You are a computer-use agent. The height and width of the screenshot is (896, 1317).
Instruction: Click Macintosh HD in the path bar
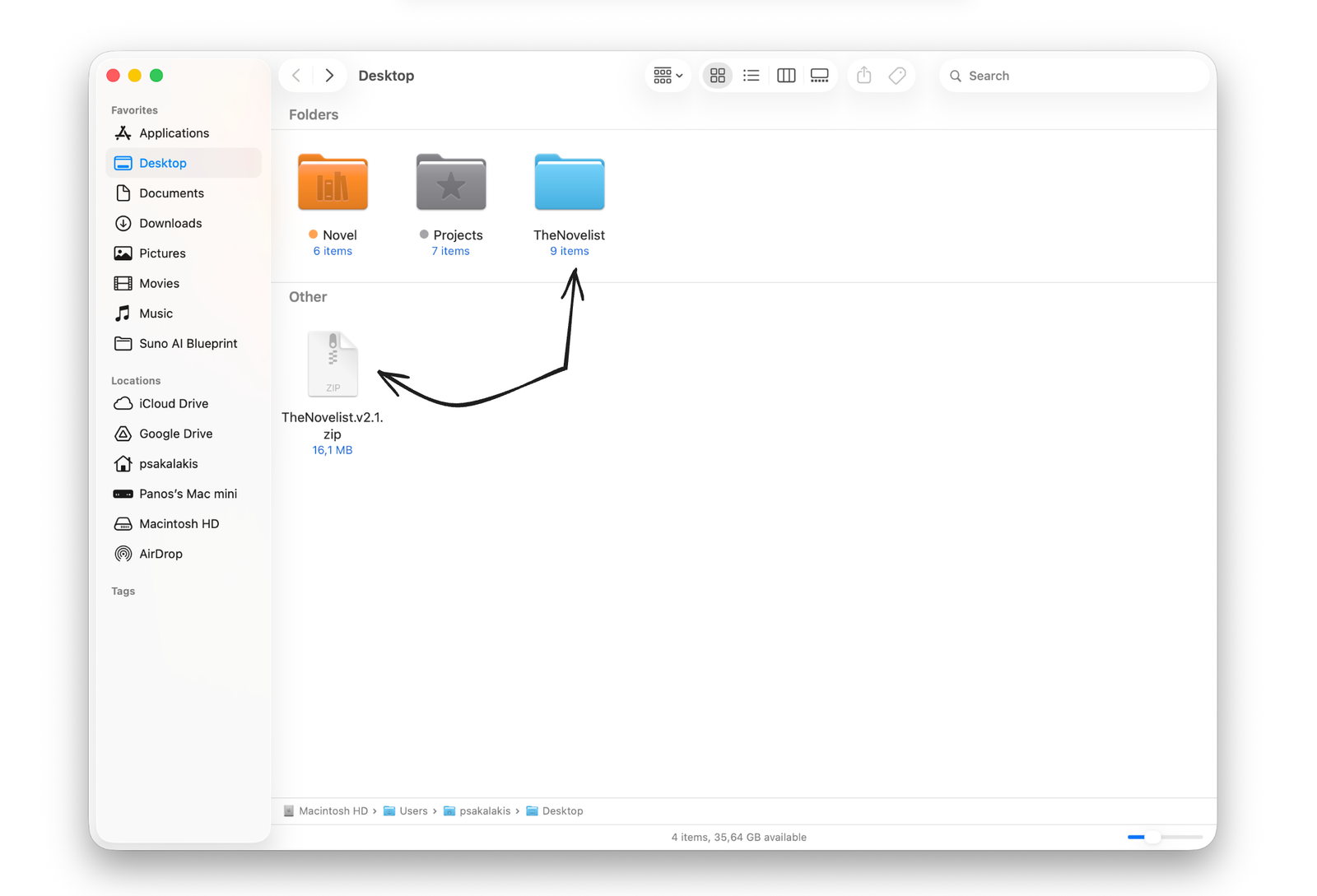coord(333,811)
